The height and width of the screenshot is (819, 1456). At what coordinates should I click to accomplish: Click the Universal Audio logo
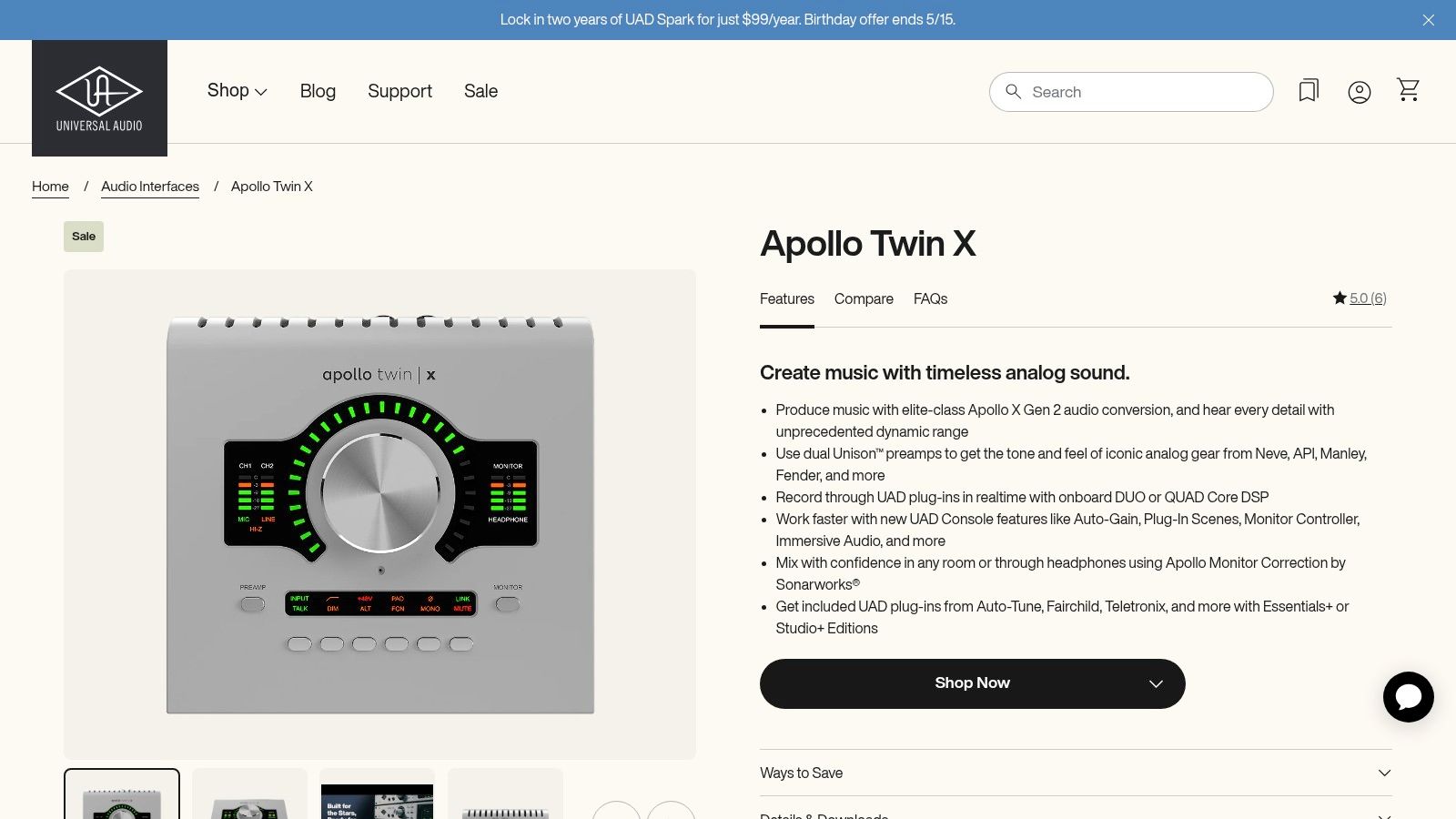tap(99, 98)
